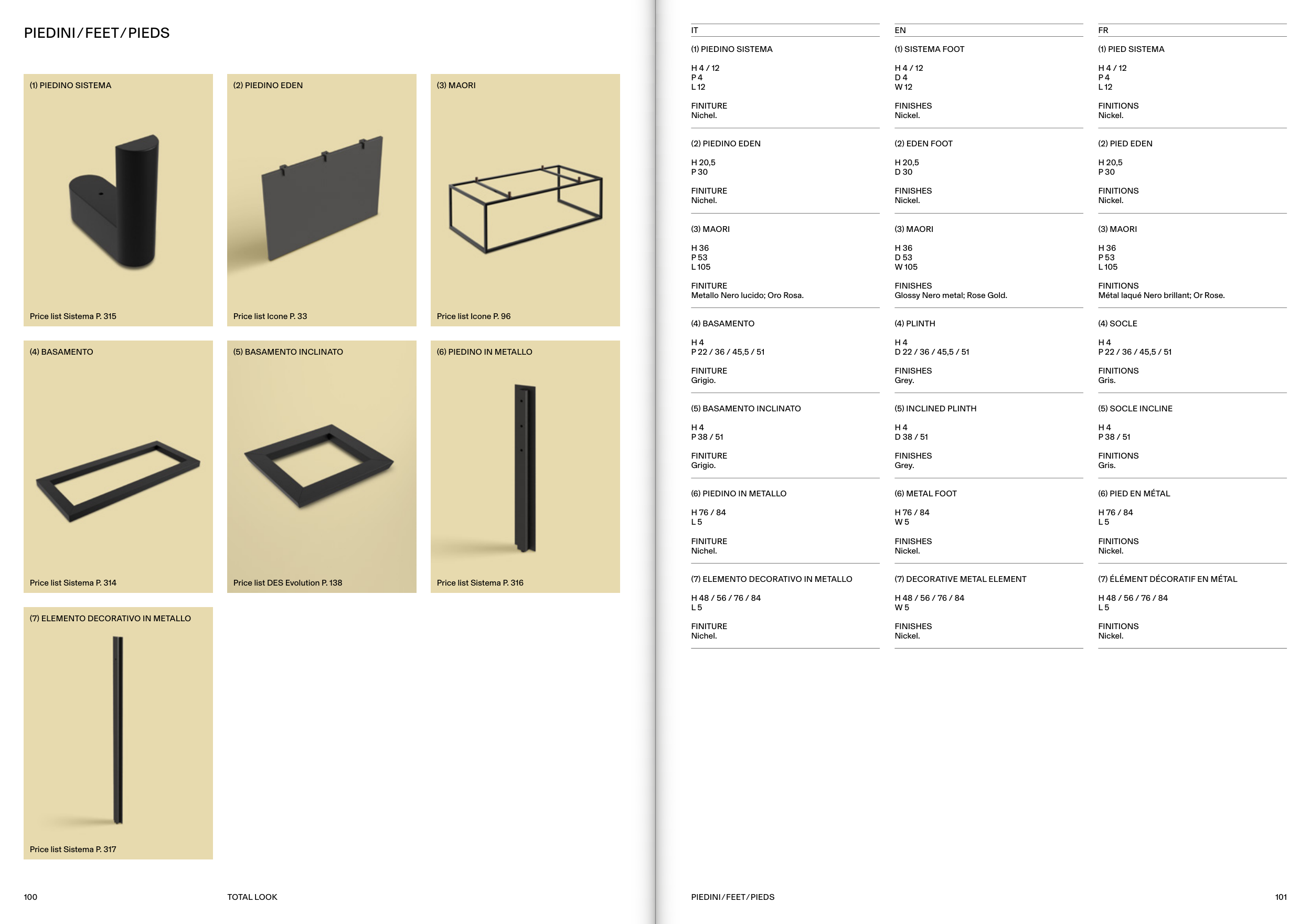Image resolution: width=1311 pixels, height=924 pixels.
Task: Open the Basamento plinth product image
Action: click(x=118, y=480)
